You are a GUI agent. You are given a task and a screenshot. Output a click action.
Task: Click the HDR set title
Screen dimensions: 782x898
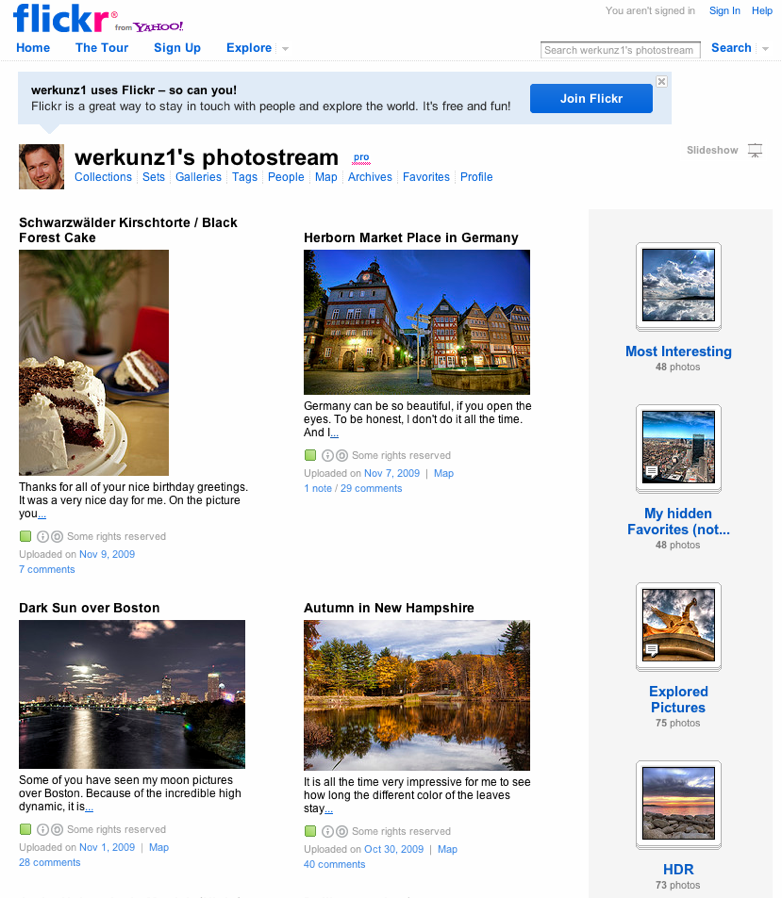point(678,869)
